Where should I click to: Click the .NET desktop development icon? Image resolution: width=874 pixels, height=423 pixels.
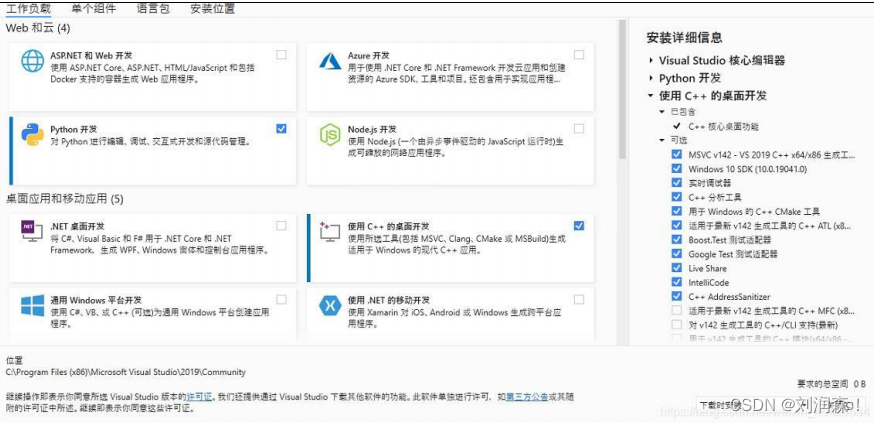click(x=32, y=231)
